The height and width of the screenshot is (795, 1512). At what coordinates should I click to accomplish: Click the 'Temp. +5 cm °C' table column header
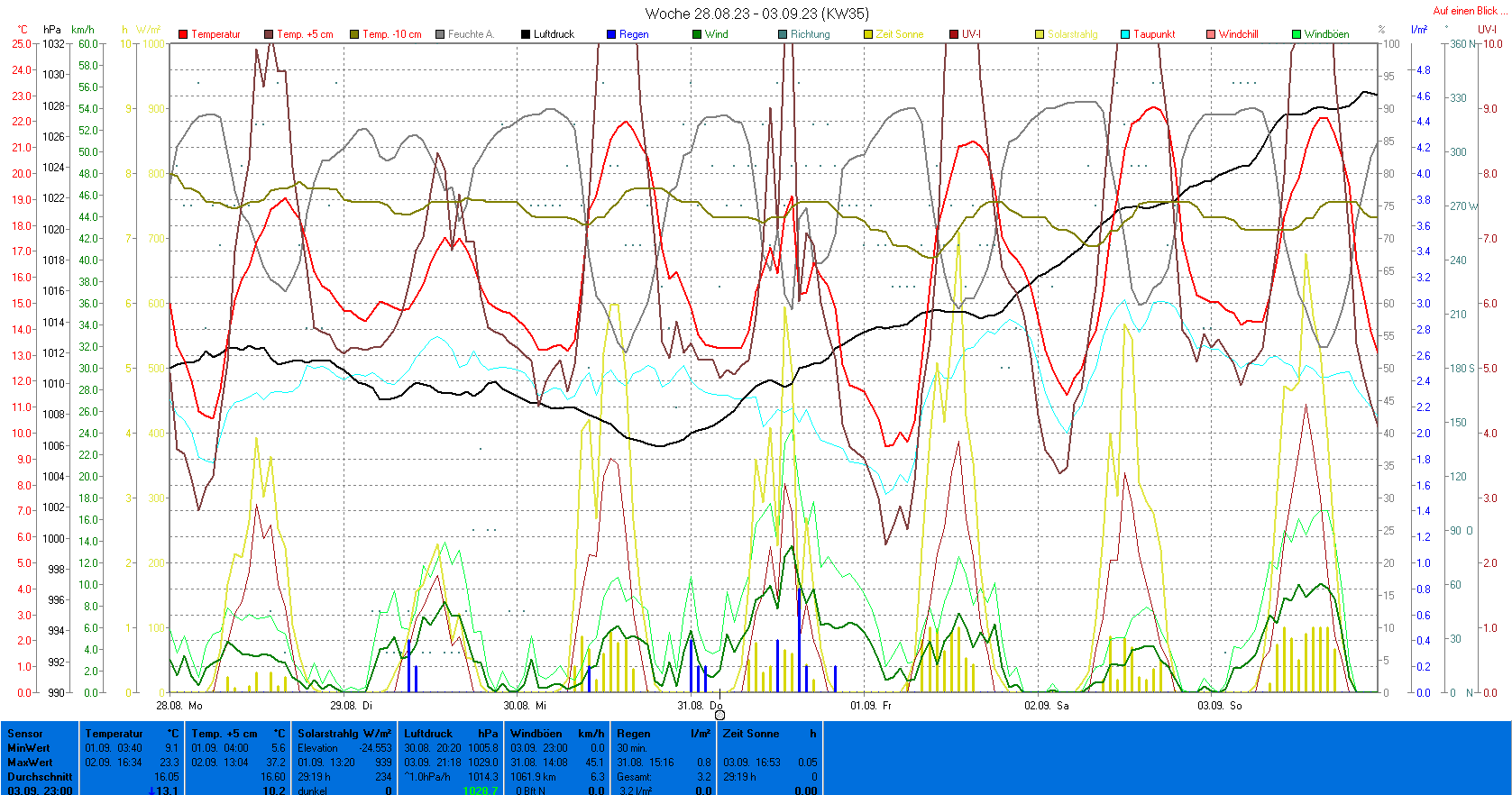click(238, 734)
